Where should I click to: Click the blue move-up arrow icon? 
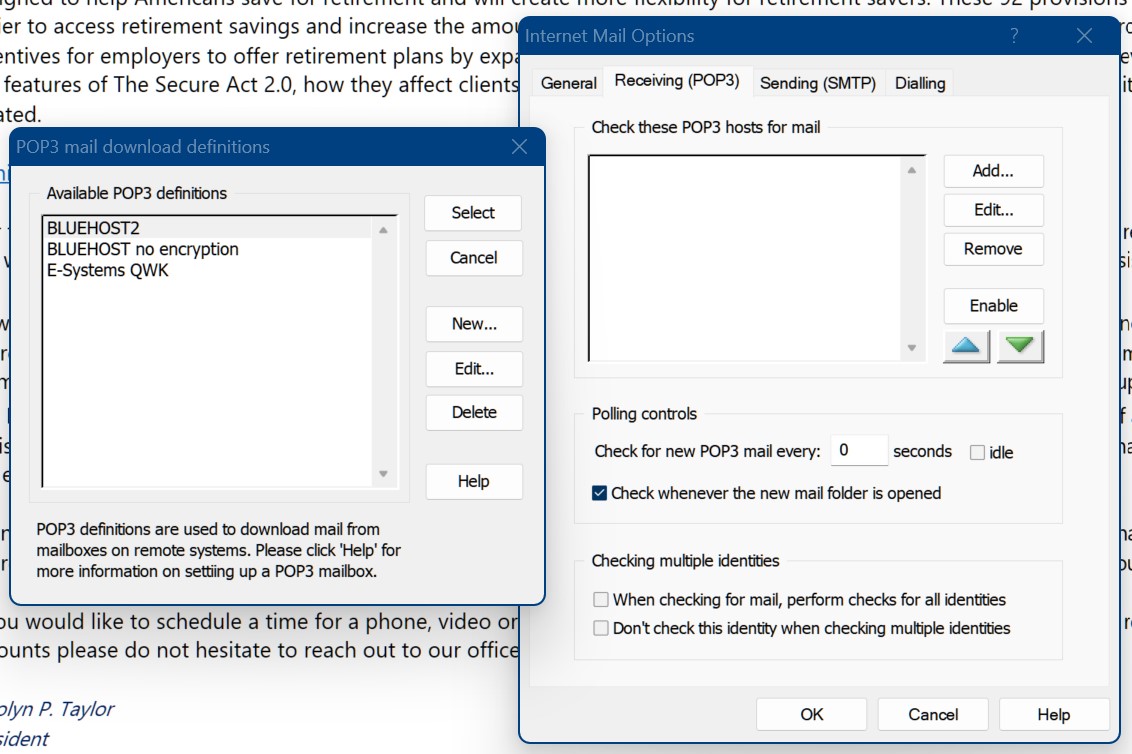click(x=966, y=347)
